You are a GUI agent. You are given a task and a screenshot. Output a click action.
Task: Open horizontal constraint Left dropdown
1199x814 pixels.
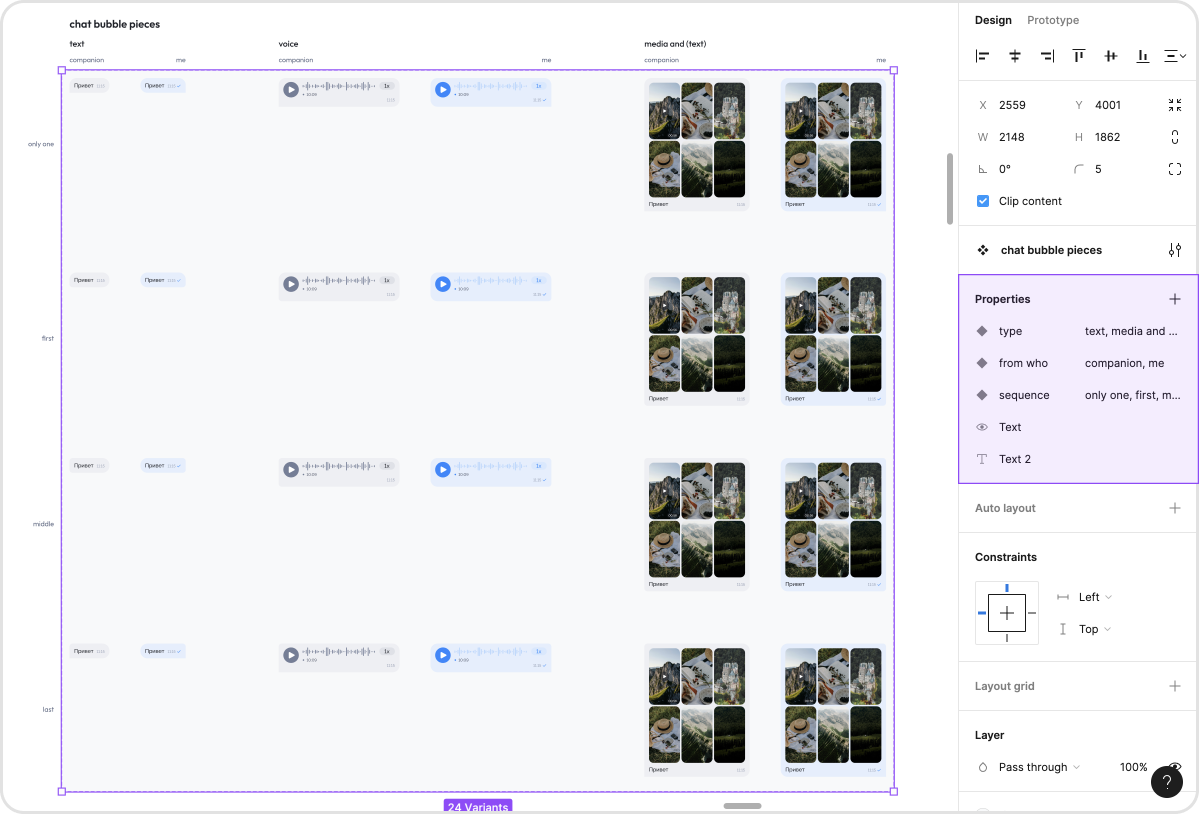pyautogui.click(x=1094, y=597)
